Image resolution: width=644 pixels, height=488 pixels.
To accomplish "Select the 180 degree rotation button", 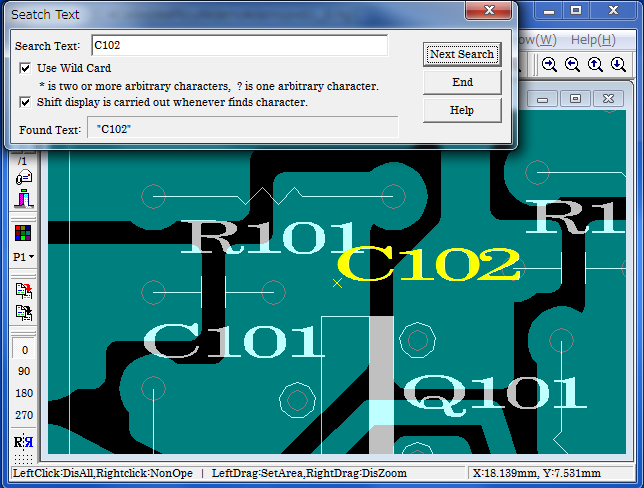I will point(24,393).
